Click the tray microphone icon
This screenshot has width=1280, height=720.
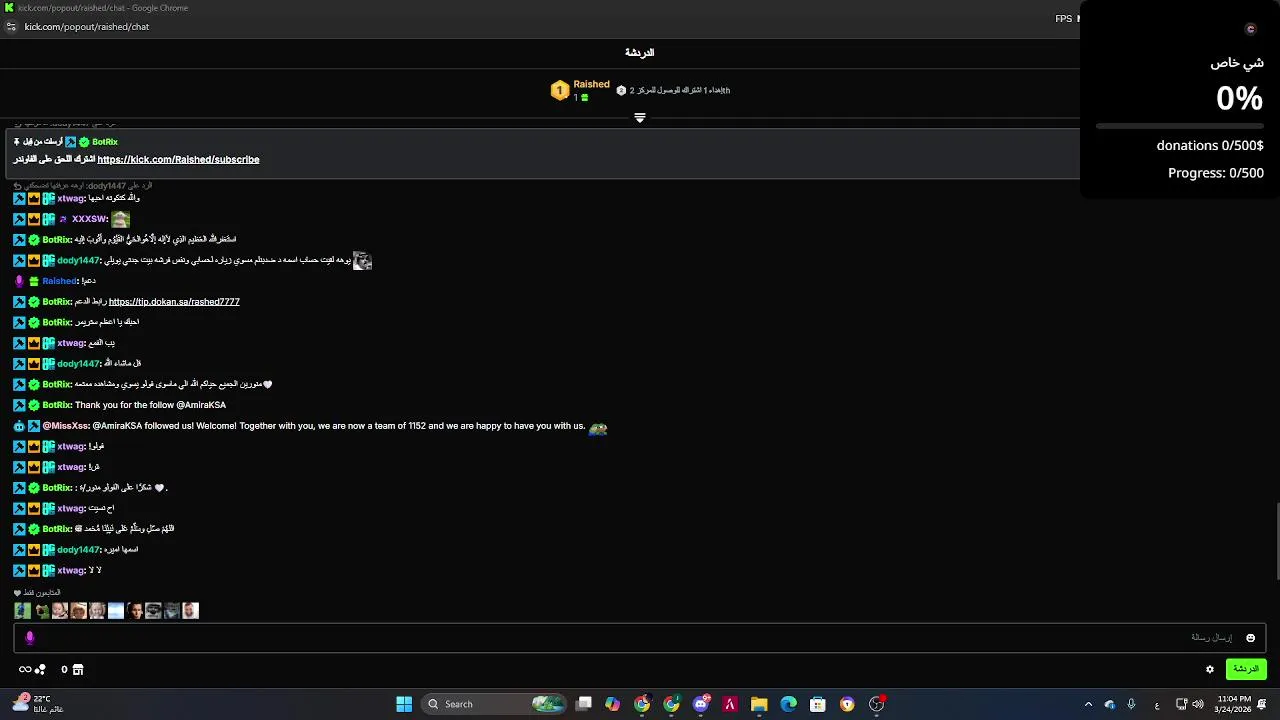point(1131,704)
